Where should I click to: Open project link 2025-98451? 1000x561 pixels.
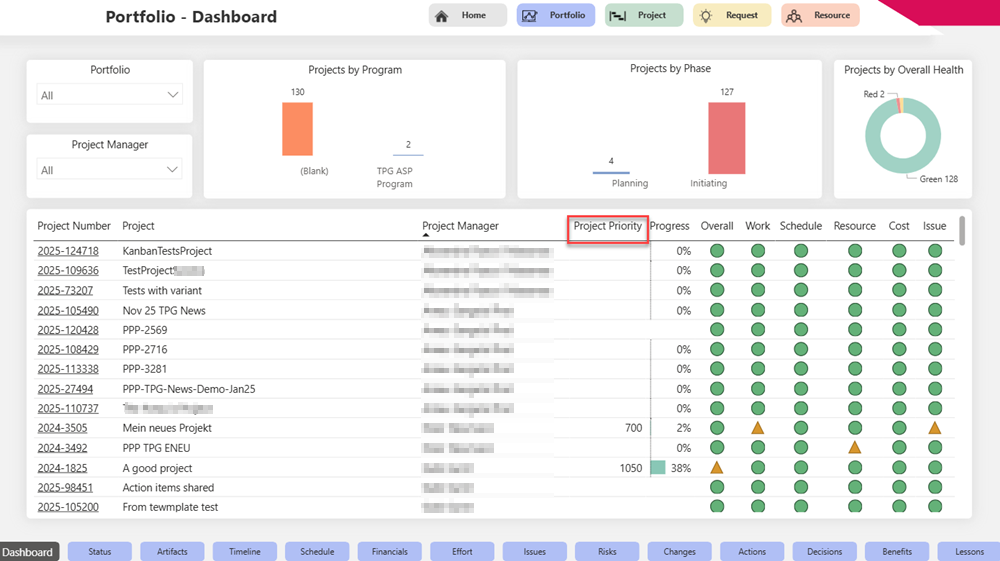(x=65, y=488)
